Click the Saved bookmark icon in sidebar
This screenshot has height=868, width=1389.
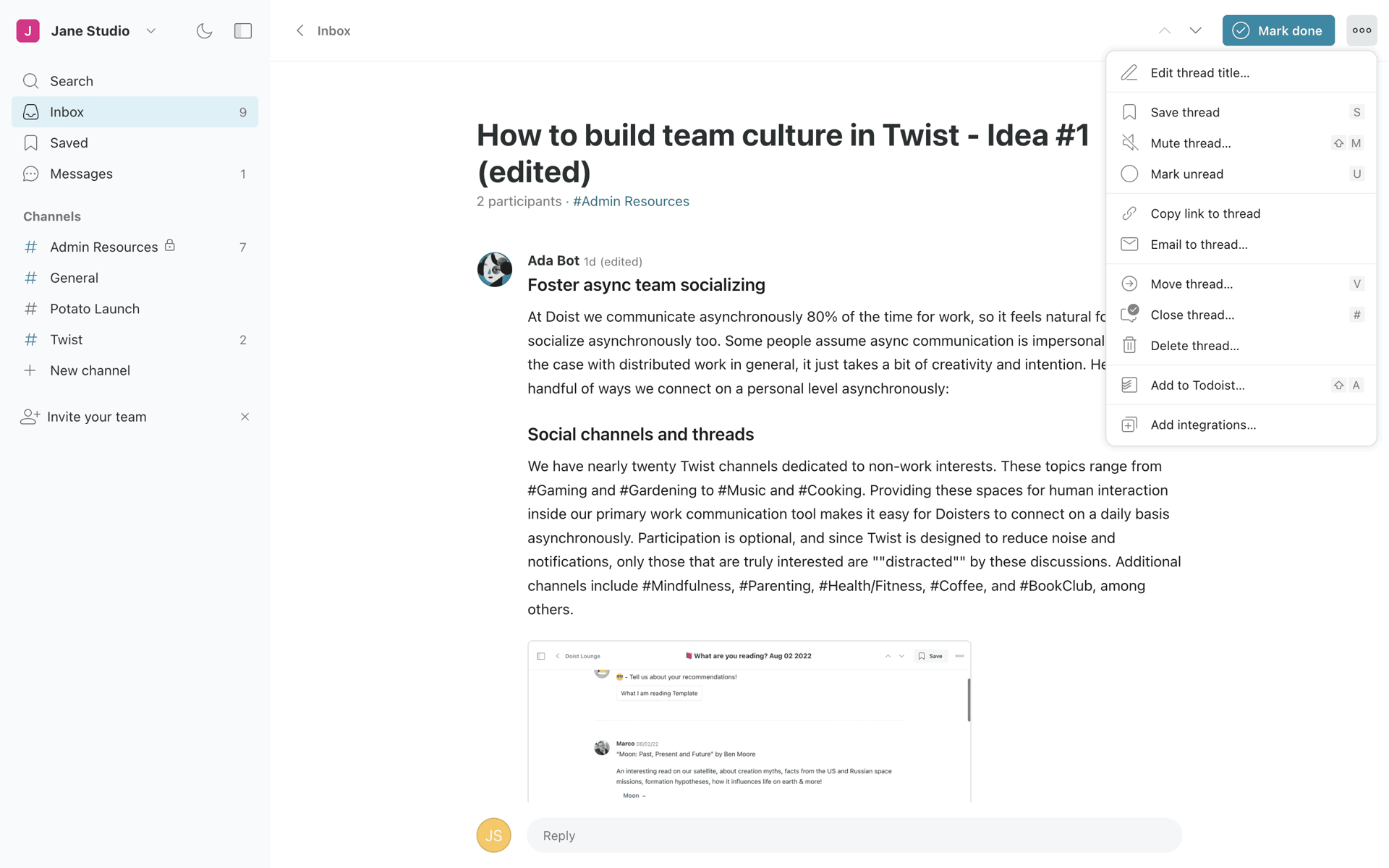(30, 143)
